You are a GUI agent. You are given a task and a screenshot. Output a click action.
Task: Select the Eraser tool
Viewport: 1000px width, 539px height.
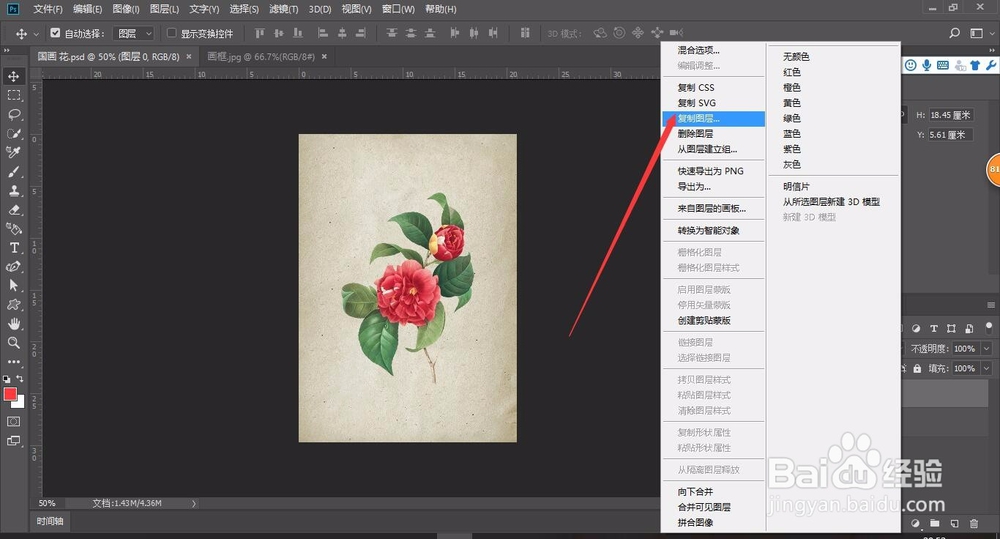[x=13, y=210]
